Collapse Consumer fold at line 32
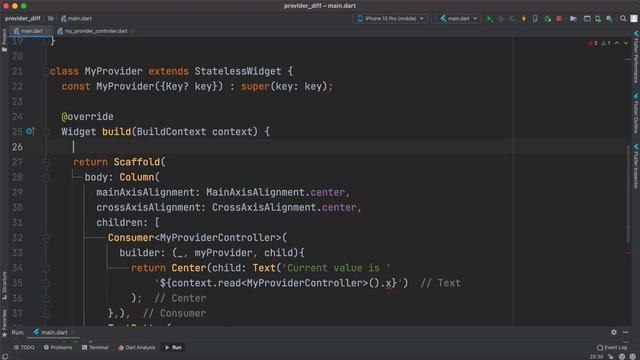640x360 pixels. click(x=46, y=238)
